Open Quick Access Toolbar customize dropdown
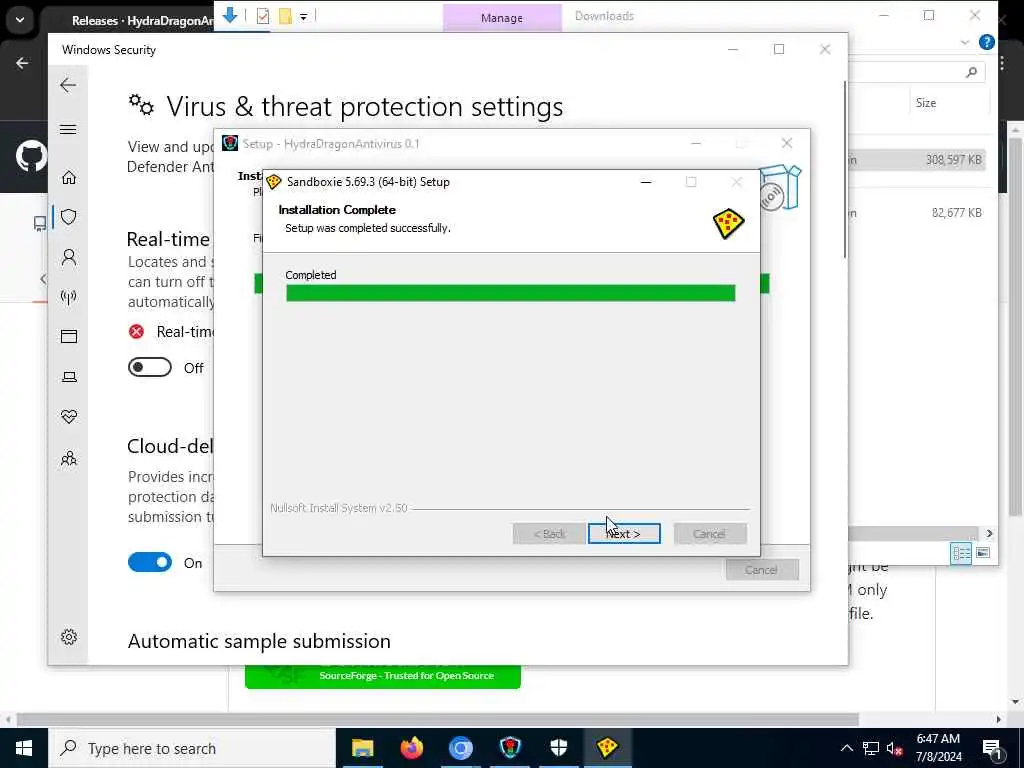 pos(304,17)
